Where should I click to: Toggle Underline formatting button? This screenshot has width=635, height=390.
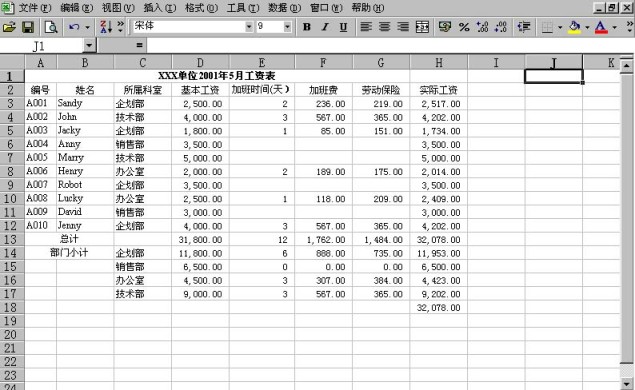[x=343, y=27]
